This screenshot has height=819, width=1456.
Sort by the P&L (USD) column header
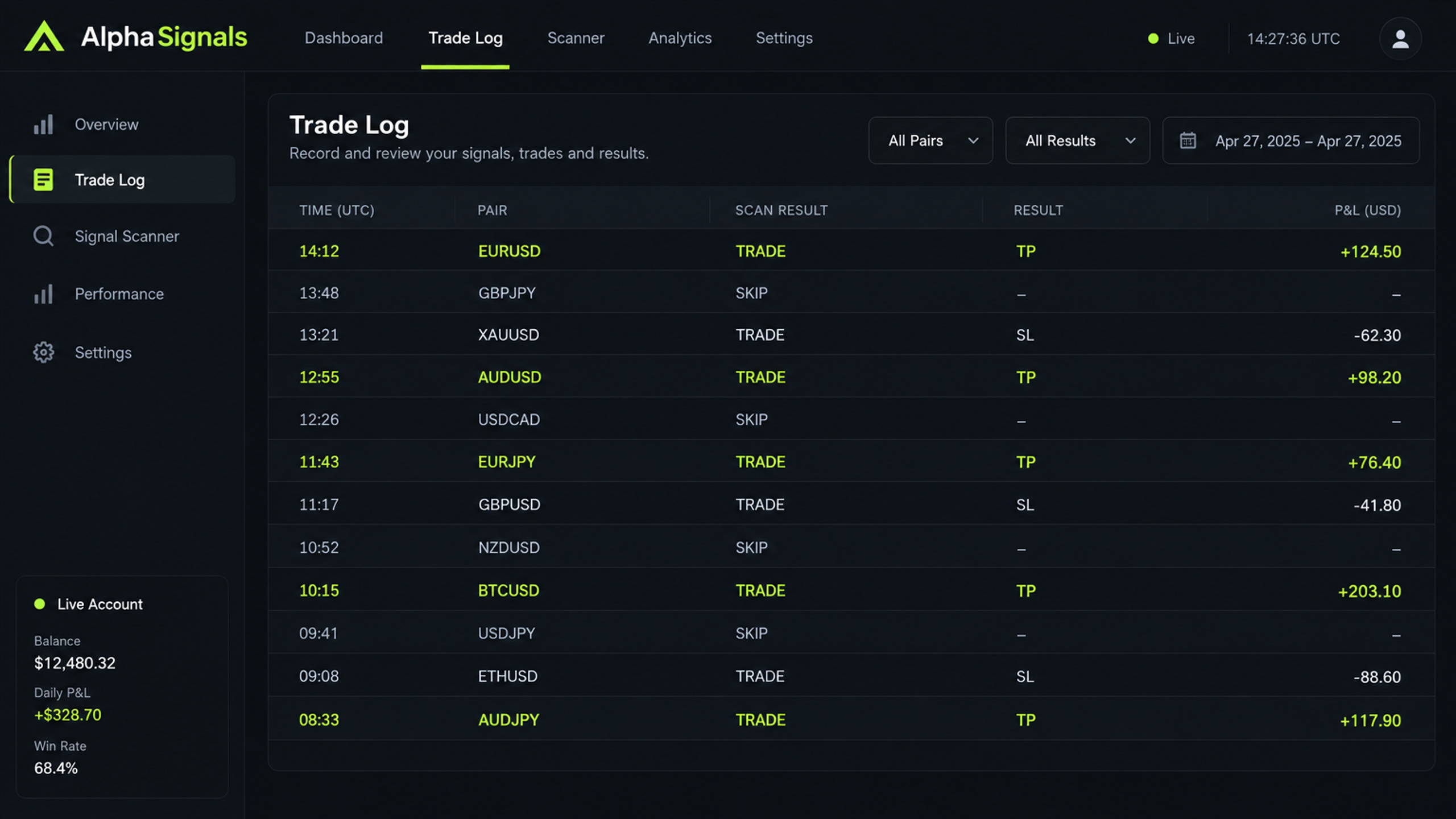[x=1368, y=210]
